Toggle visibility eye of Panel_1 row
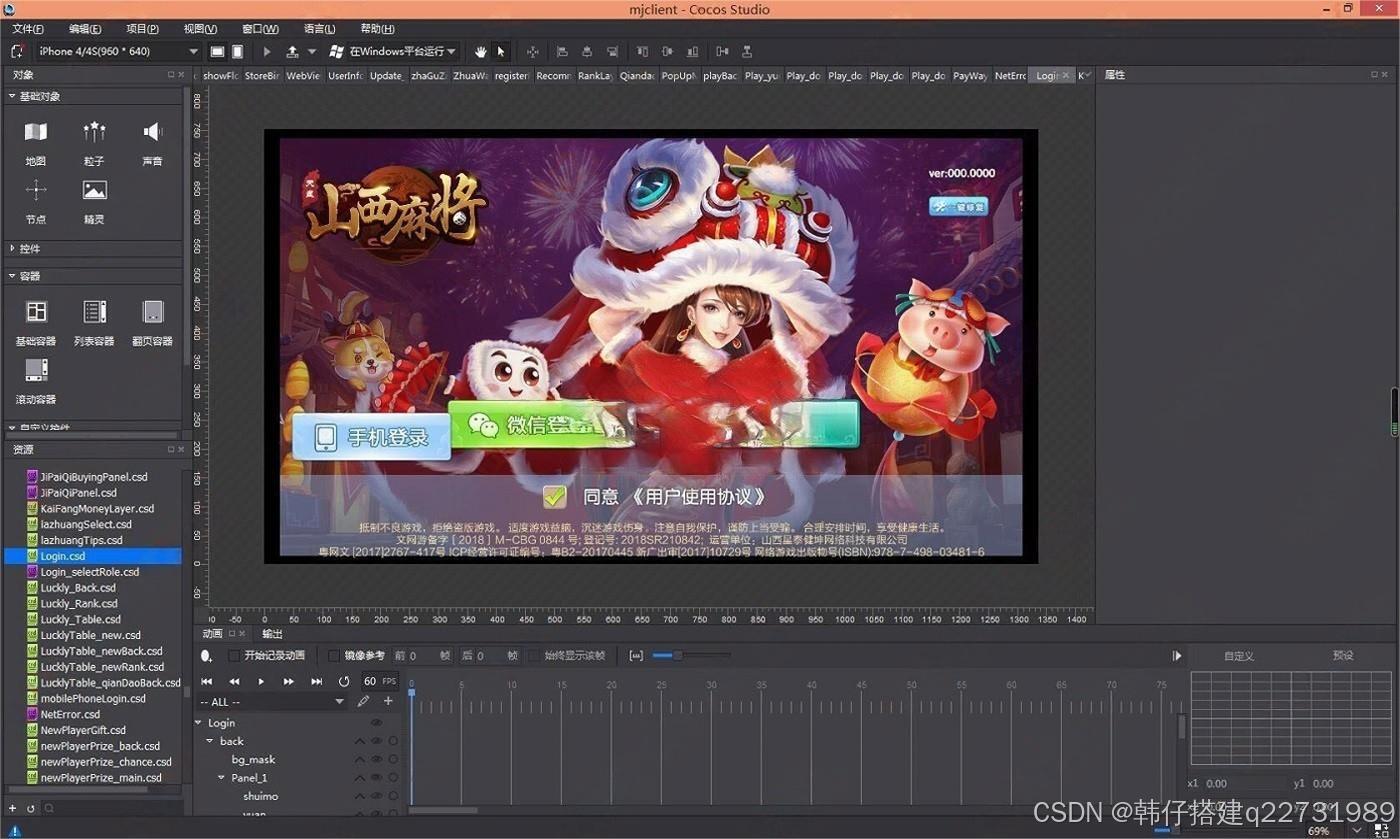The height and width of the screenshot is (839, 1400). click(x=377, y=778)
